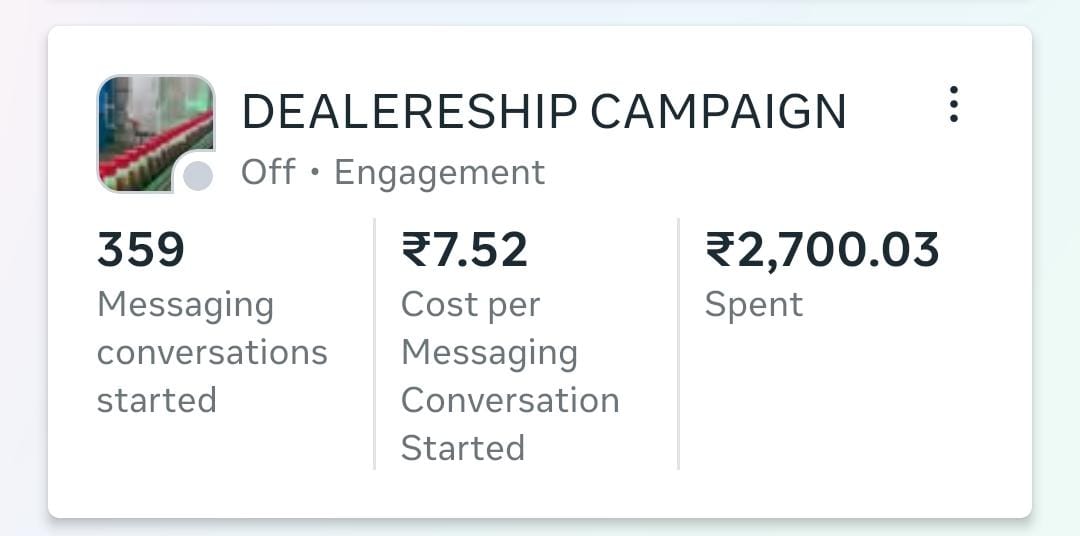This screenshot has height=536, width=1080.
Task: Open the three-dot more options menu
Action: click(953, 104)
